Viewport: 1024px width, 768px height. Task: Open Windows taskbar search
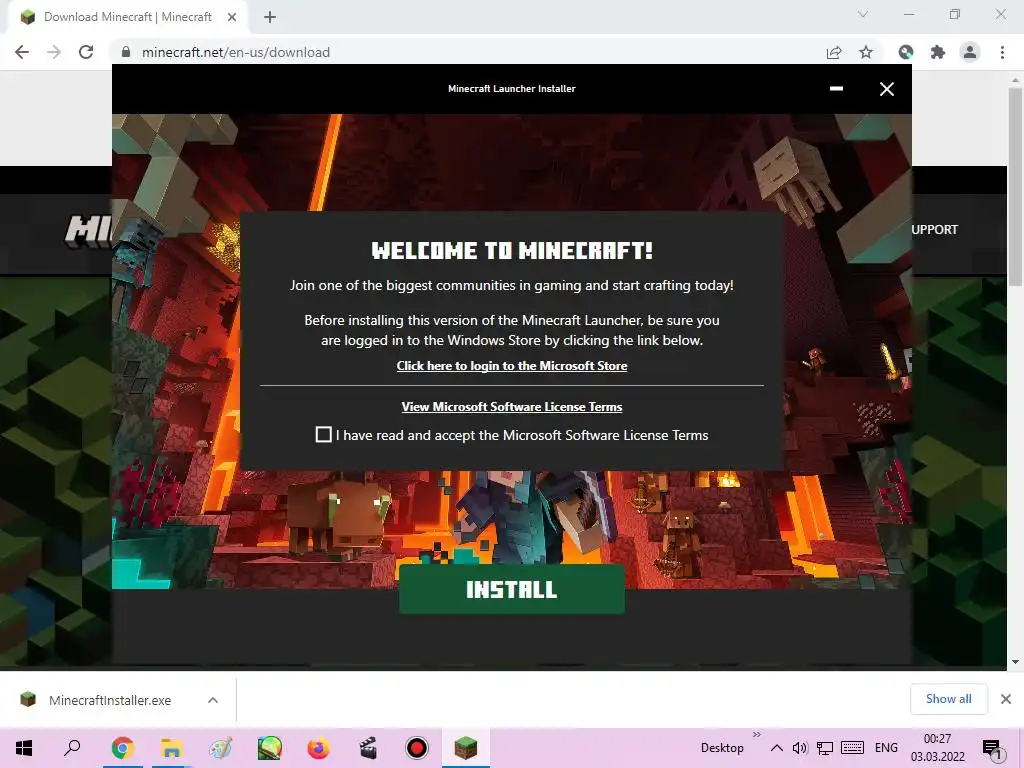[x=72, y=748]
